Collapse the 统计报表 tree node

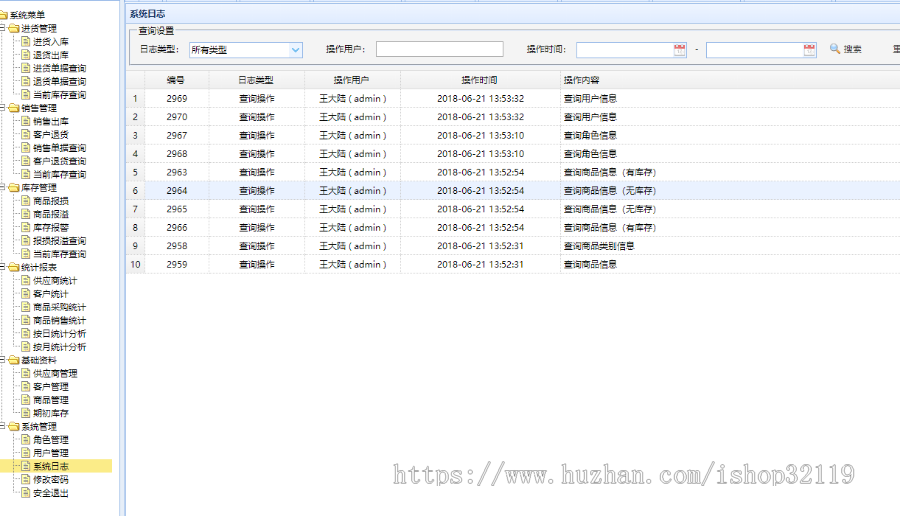coord(2,267)
